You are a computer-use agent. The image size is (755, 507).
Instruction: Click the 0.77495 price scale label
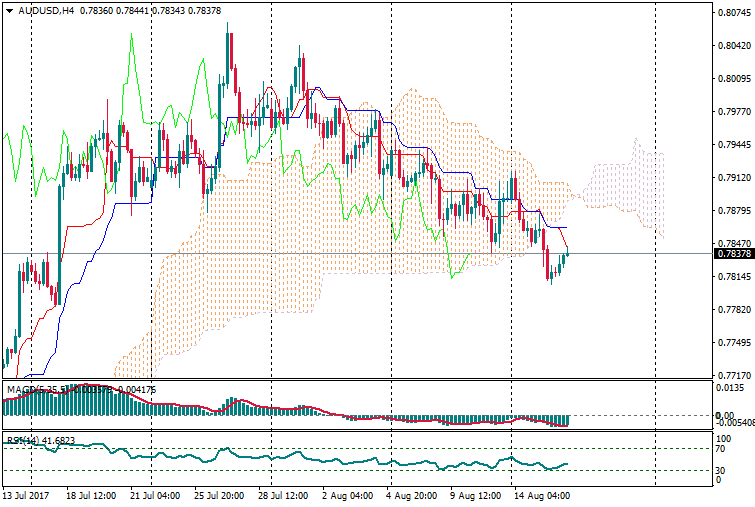pos(733,343)
